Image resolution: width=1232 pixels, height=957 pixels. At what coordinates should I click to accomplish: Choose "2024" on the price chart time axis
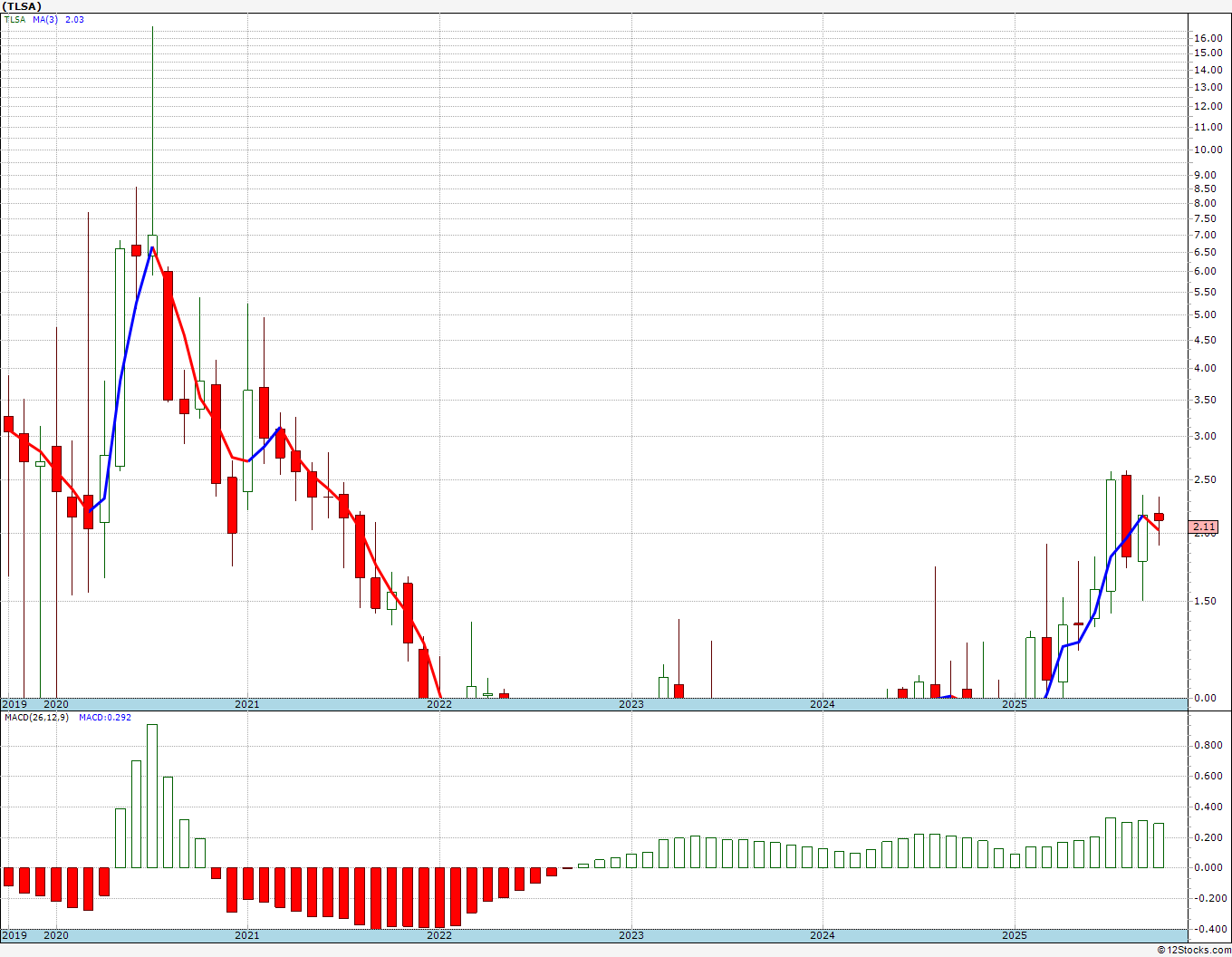[823, 704]
